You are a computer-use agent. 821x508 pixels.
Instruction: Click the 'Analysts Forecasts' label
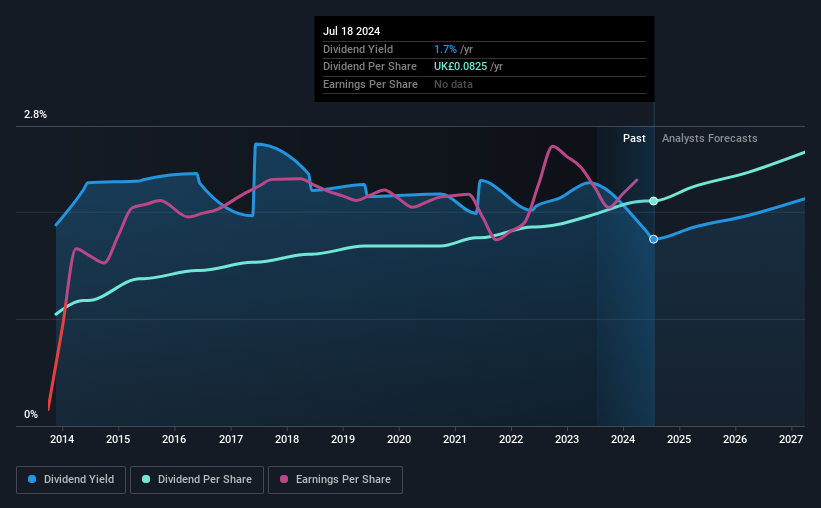pyautogui.click(x=709, y=138)
